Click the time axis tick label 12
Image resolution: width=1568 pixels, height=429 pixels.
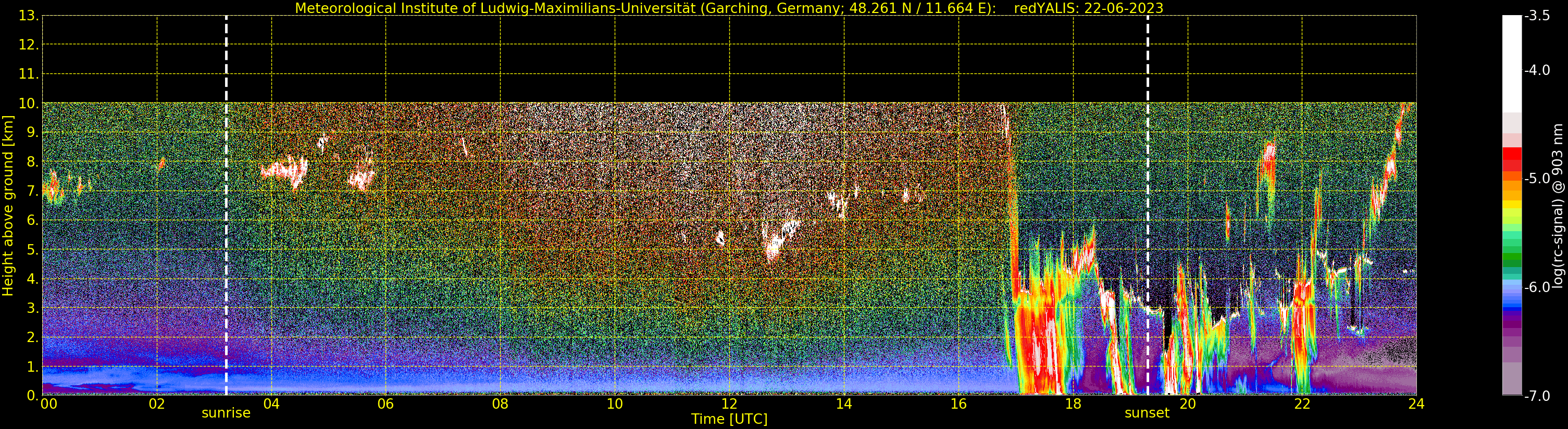[729, 404]
